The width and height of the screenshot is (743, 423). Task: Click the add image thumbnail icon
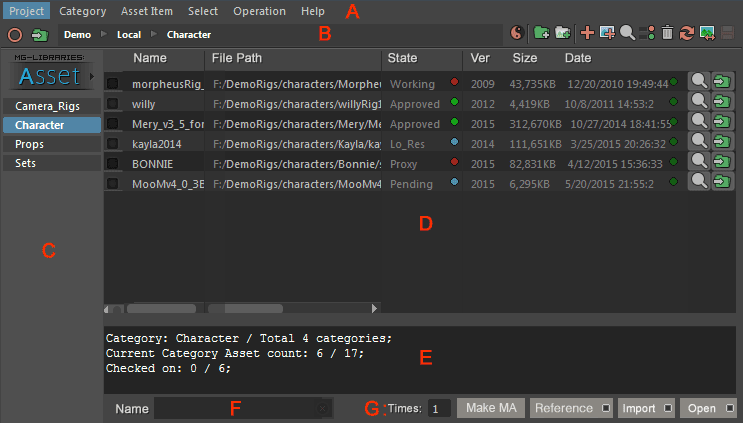coord(607,33)
